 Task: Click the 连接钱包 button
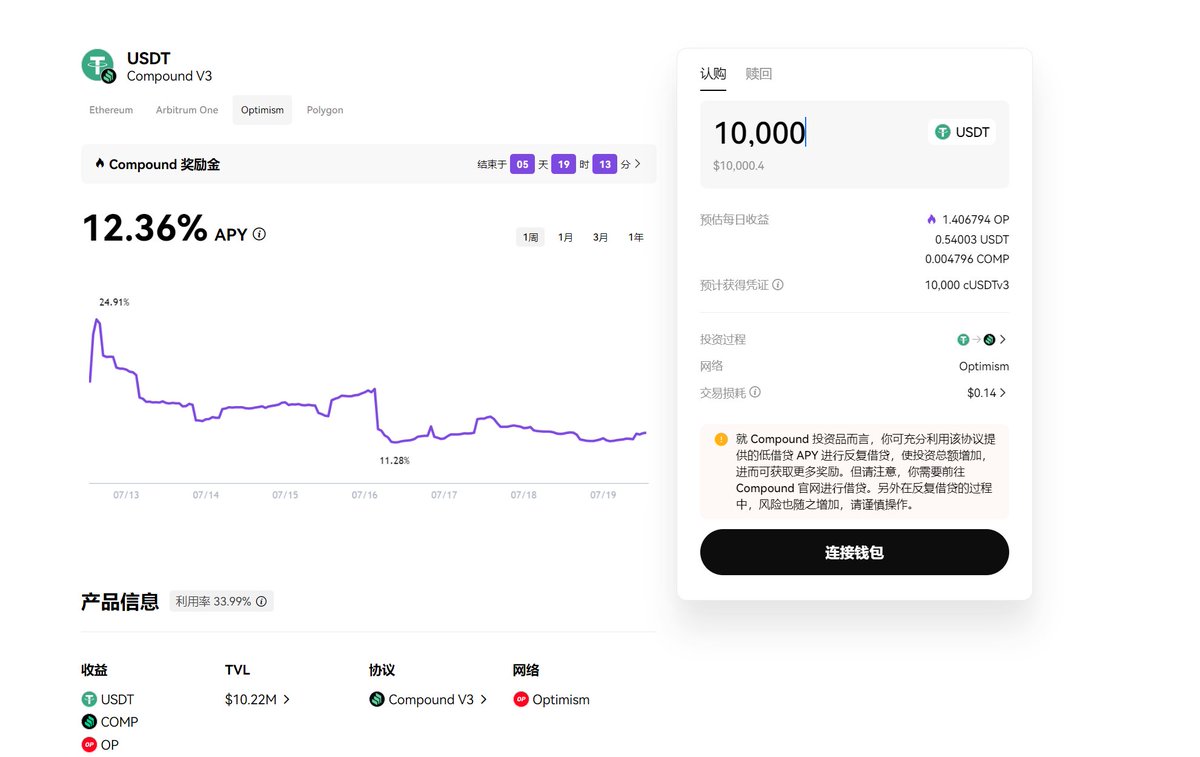[x=854, y=552]
